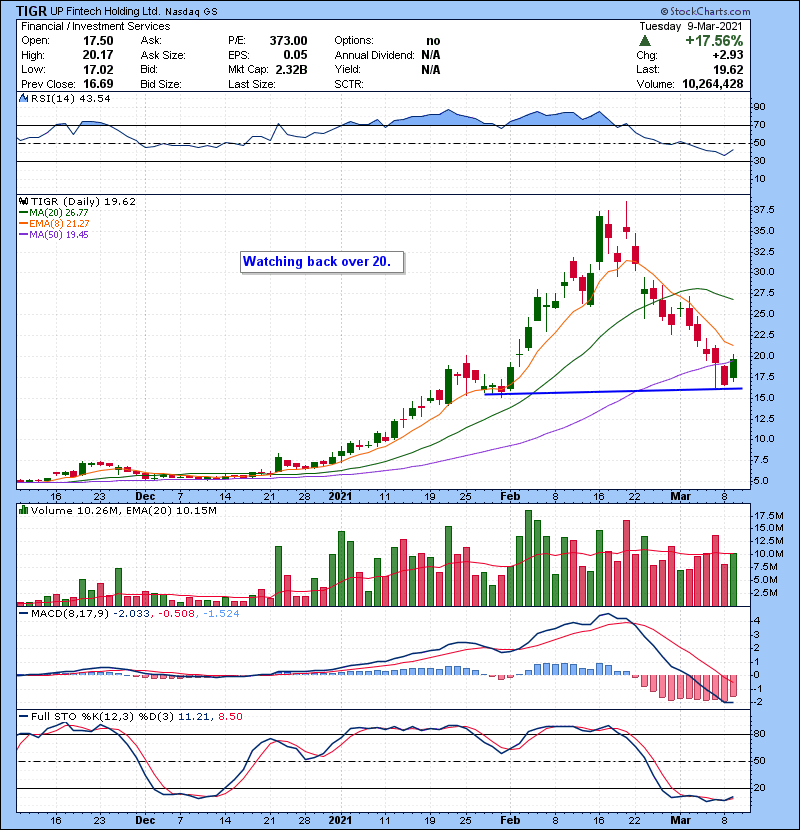This screenshot has height=830, width=800.
Task: Click the Low value 17.02
Action: (x=98, y=70)
